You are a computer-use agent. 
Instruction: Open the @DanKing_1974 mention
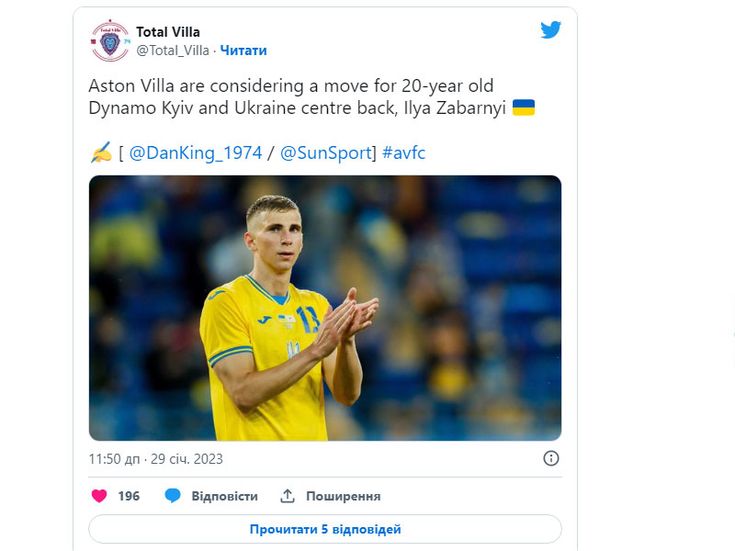195,153
